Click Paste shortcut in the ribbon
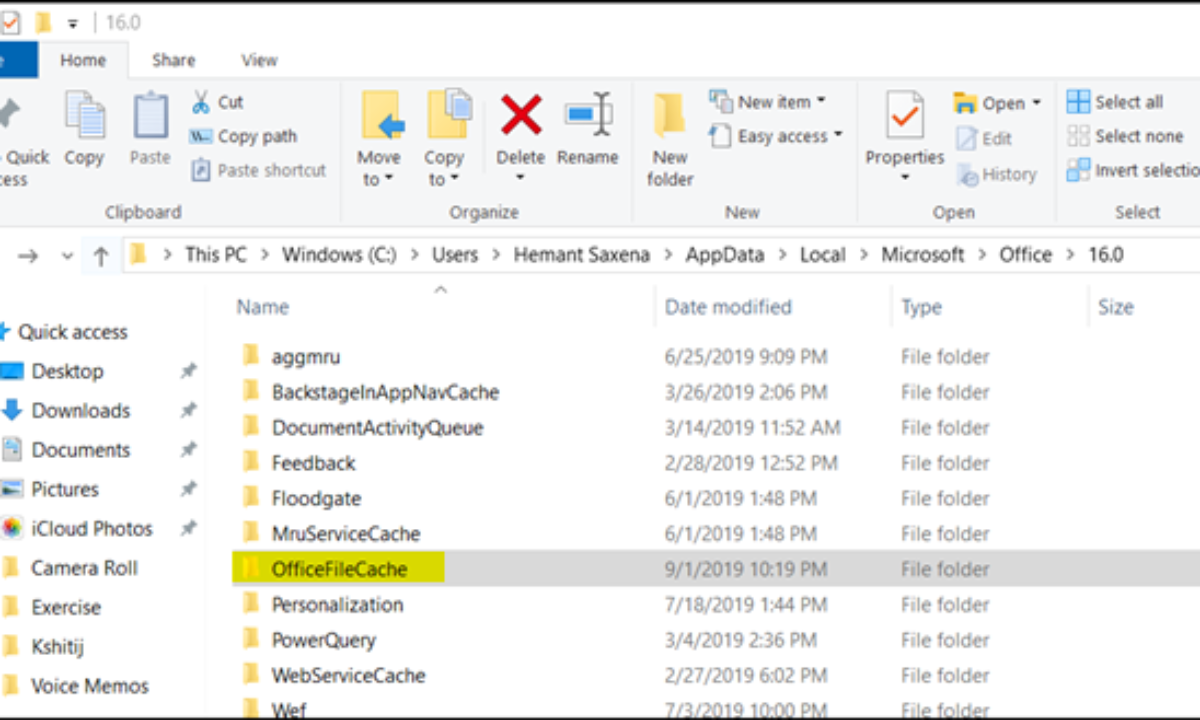 [258, 170]
